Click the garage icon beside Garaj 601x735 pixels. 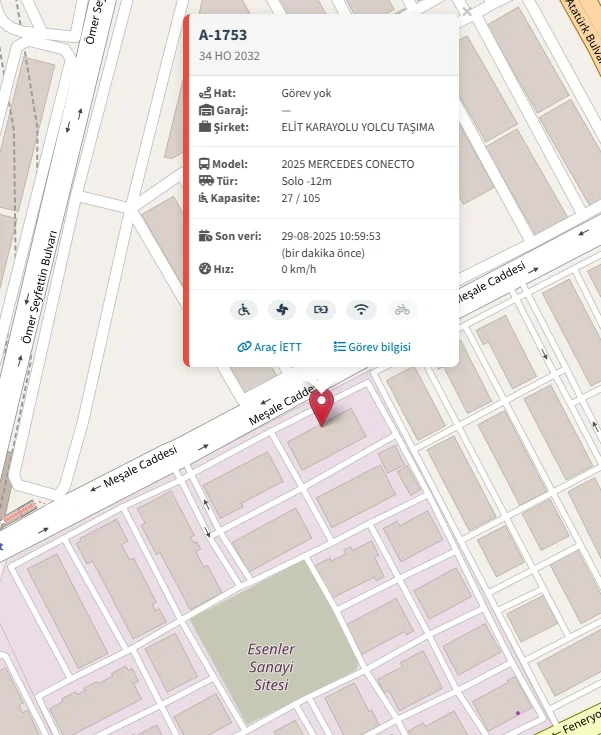[x=206, y=110]
